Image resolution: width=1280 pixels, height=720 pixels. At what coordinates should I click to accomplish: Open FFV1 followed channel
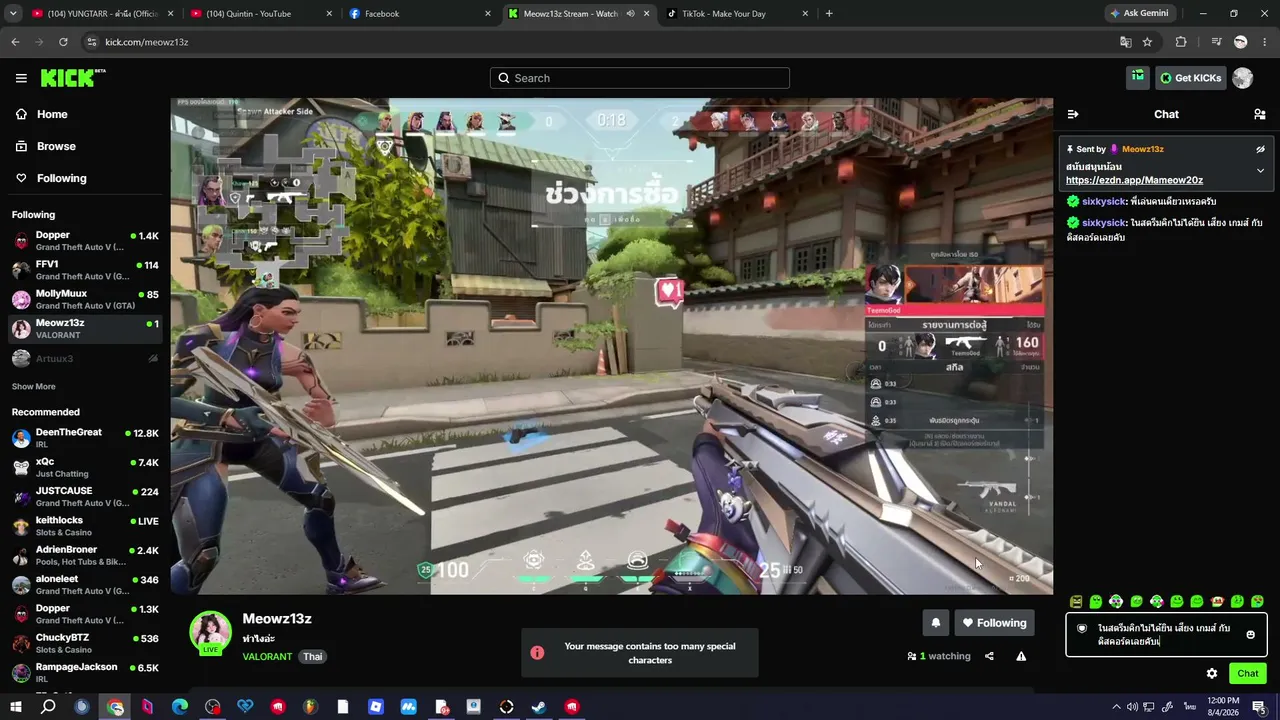coord(85,270)
